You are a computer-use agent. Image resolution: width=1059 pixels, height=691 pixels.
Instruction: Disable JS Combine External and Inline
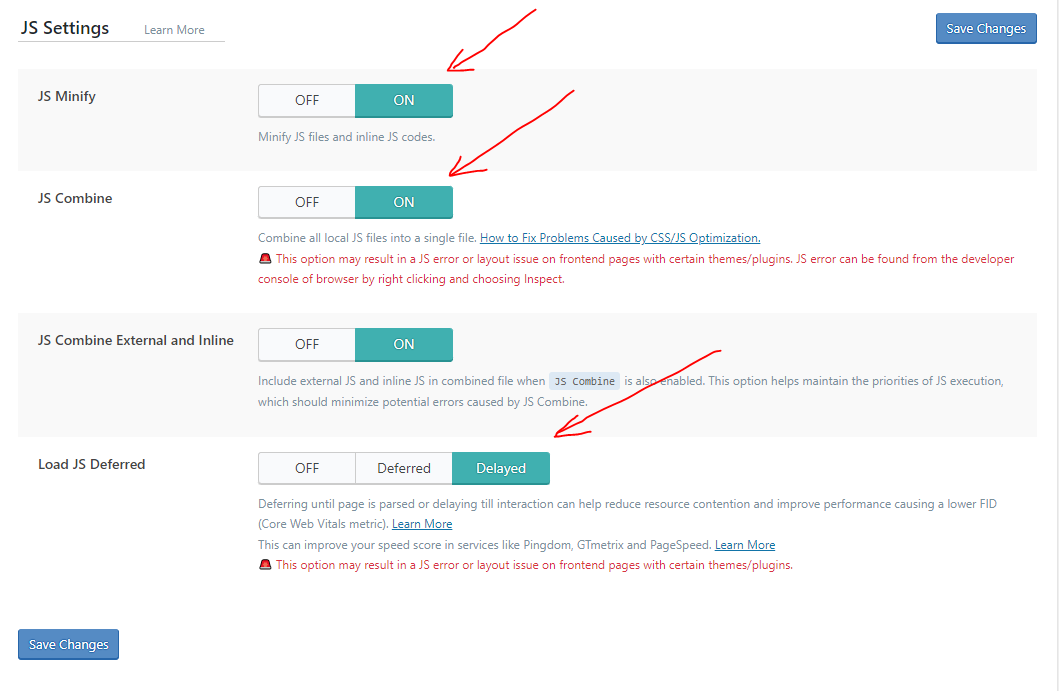pos(307,344)
